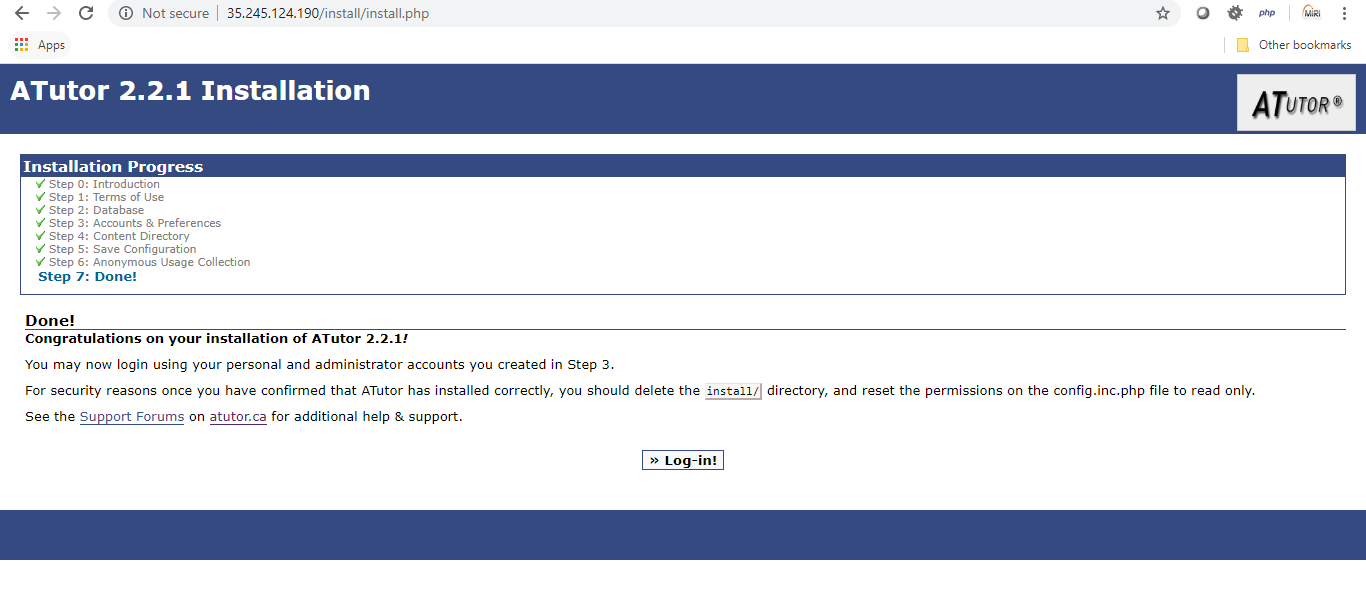The height and width of the screenshot is (597, 1366).
Task: Open the Apps bookmarks shortcut
Action: point(40,45)
